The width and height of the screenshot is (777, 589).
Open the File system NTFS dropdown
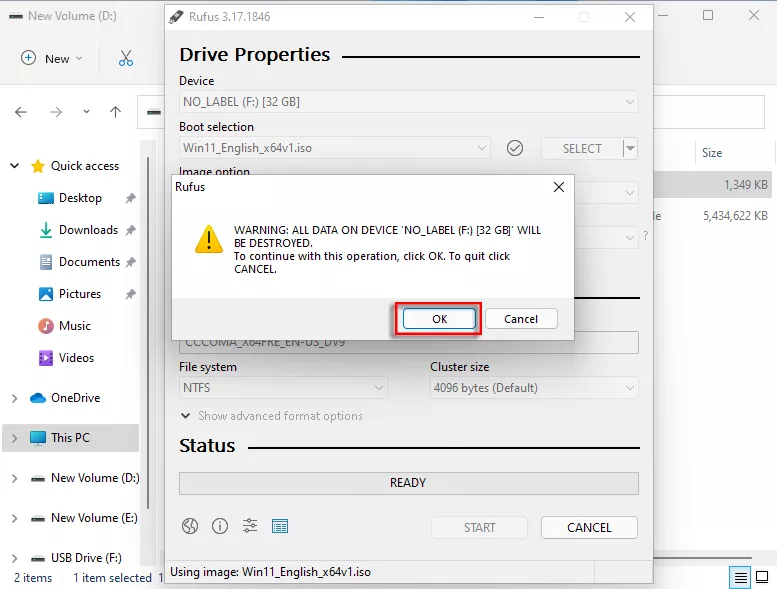click(x=283, y=388)
